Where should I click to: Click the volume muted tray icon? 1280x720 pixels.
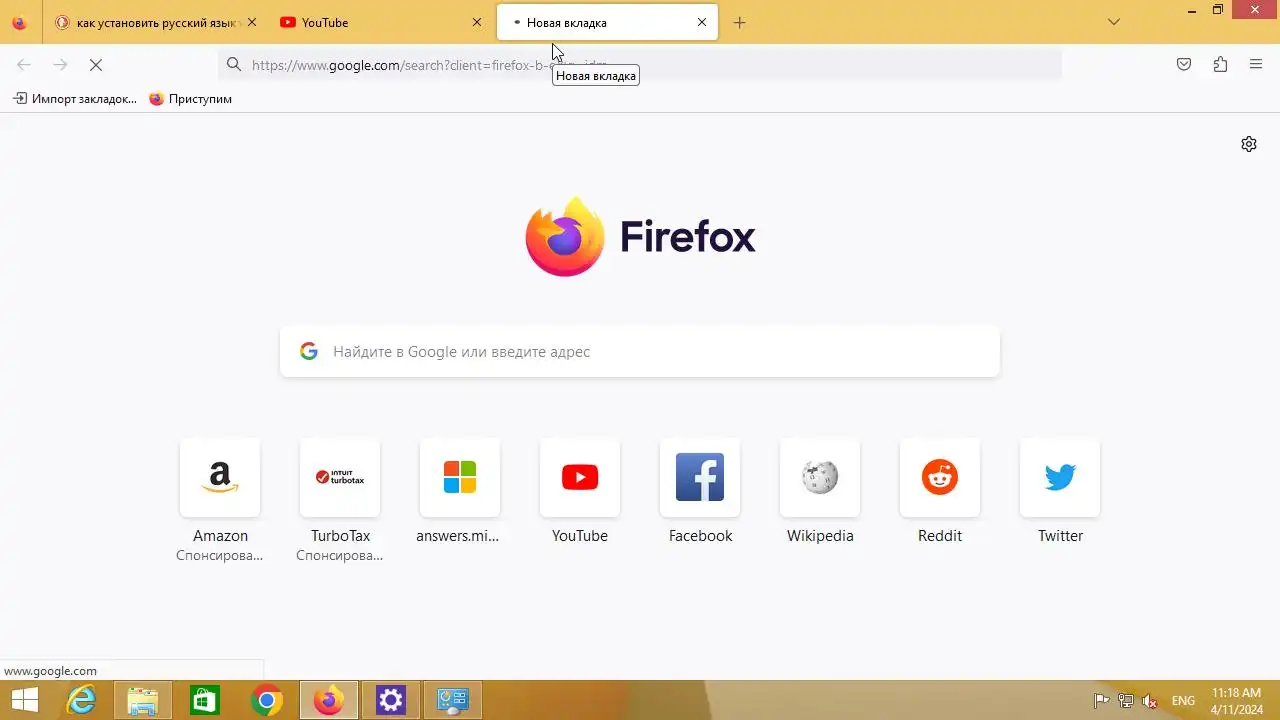pos(1151,701)
